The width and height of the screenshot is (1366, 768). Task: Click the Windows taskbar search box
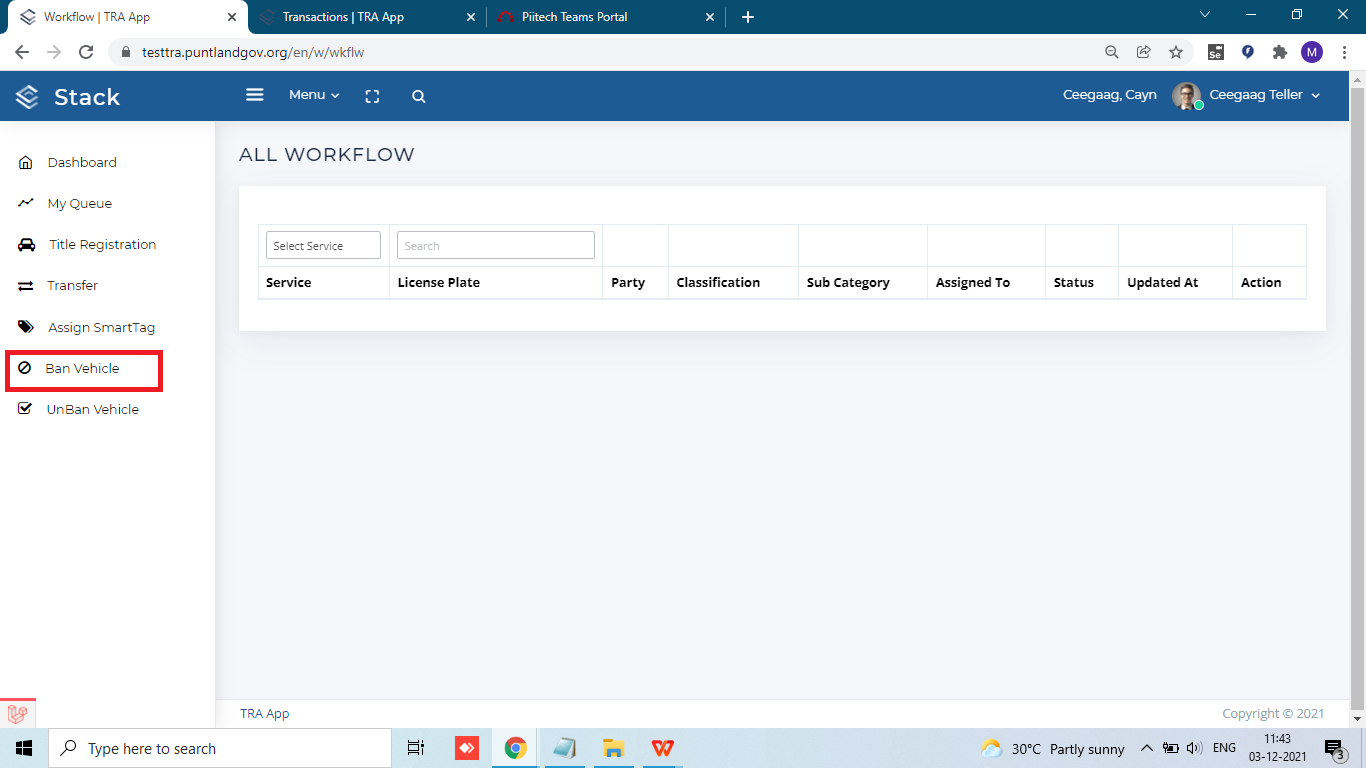click(x=220, y=748)
